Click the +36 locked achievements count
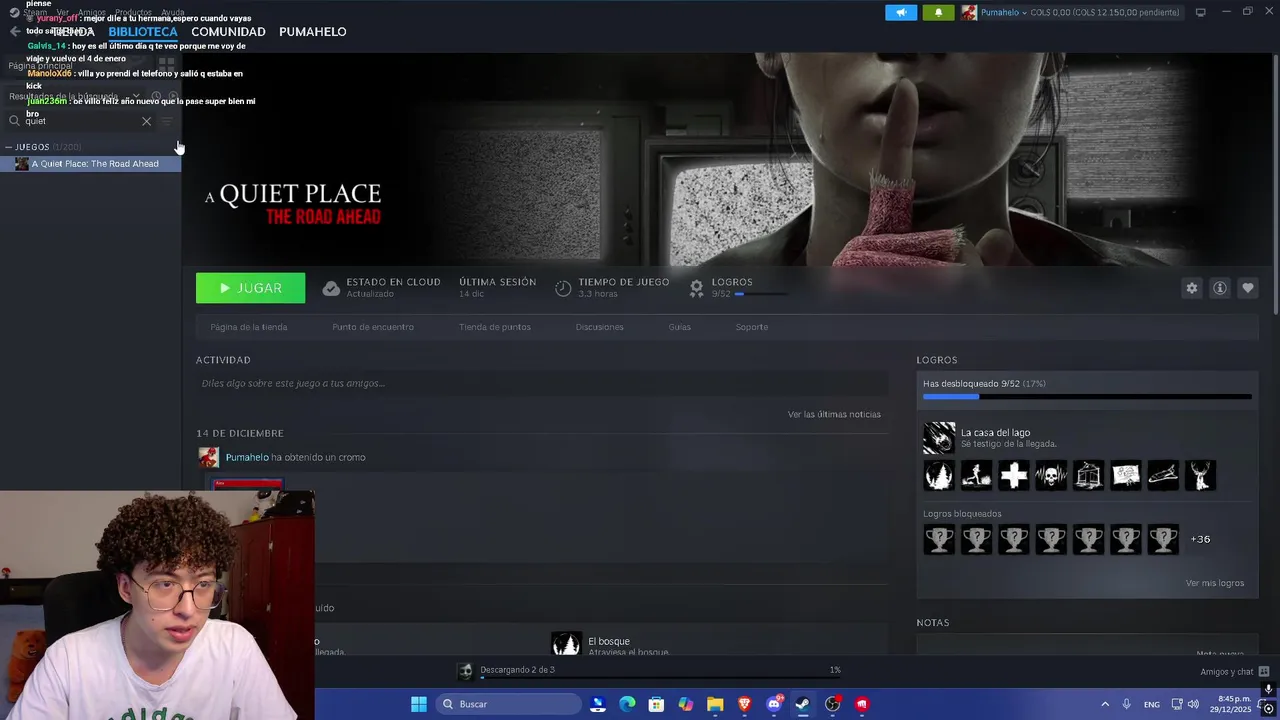 click(x=1200, y=539)
